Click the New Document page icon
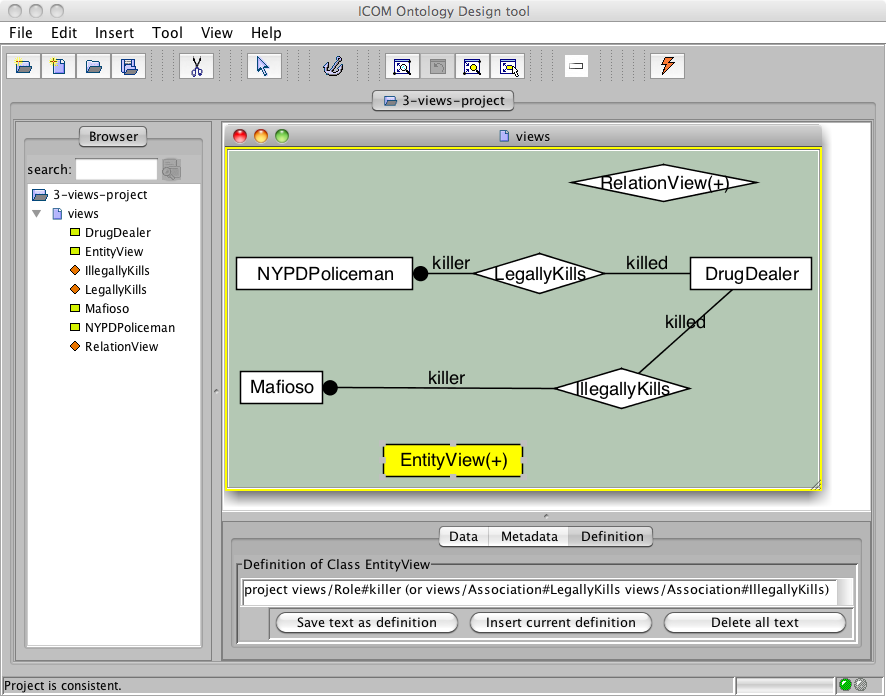This screenshot has height=697, width=886. (x=58, y=66)
